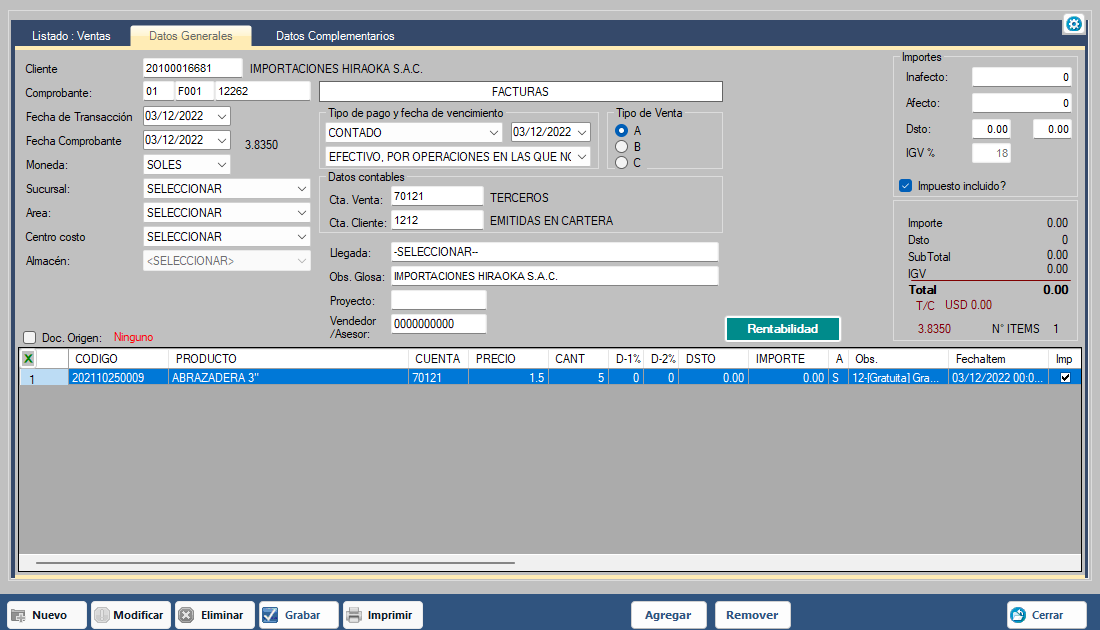Image resolution: width=1100 pixels, height=630 pixels.
Task: Open Fecha de Transacción date dropdown
Action: 222,116
